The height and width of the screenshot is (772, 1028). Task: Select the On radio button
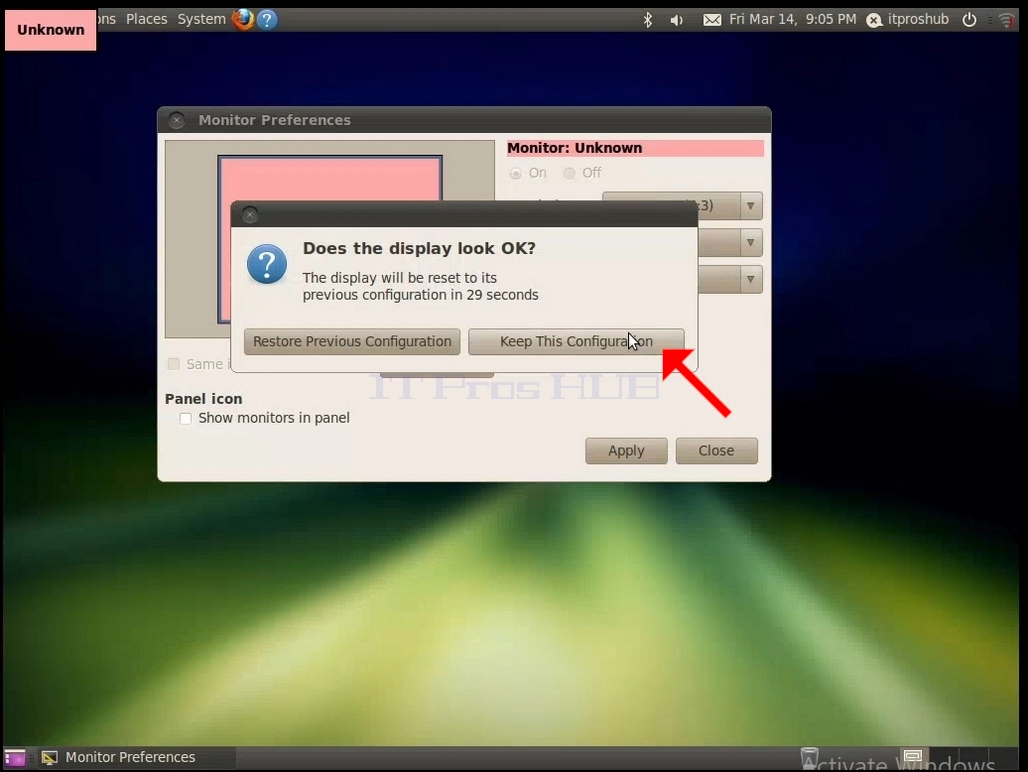pos(516,173)
